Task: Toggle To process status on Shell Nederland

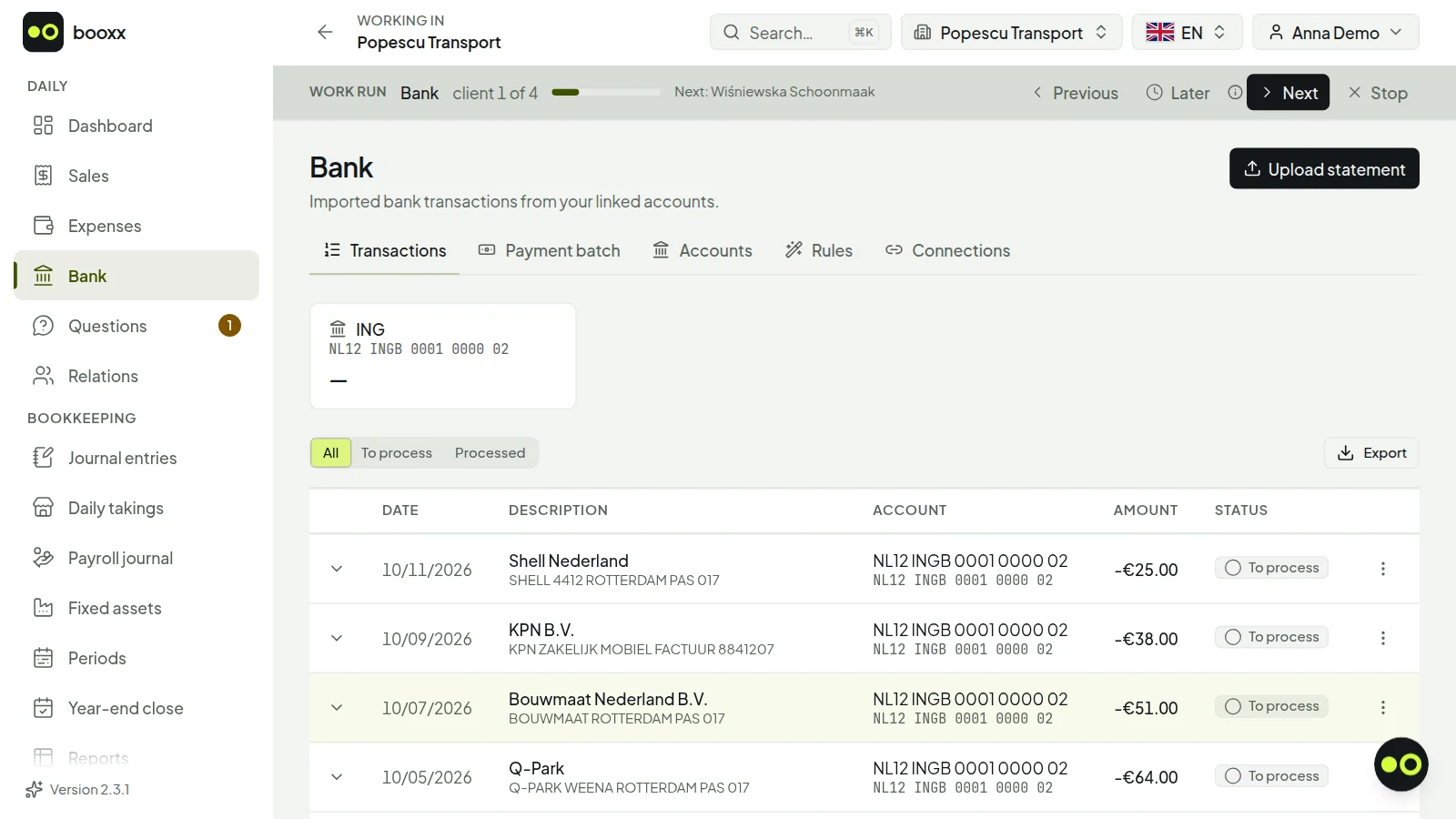Action: coord(1271,568)
